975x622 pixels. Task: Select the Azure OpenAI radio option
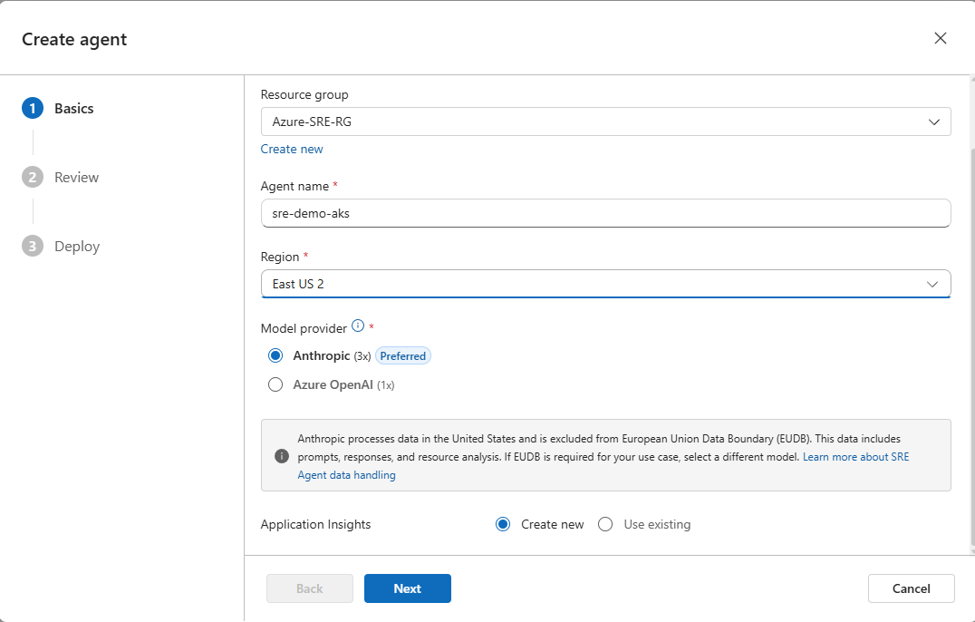275,385
